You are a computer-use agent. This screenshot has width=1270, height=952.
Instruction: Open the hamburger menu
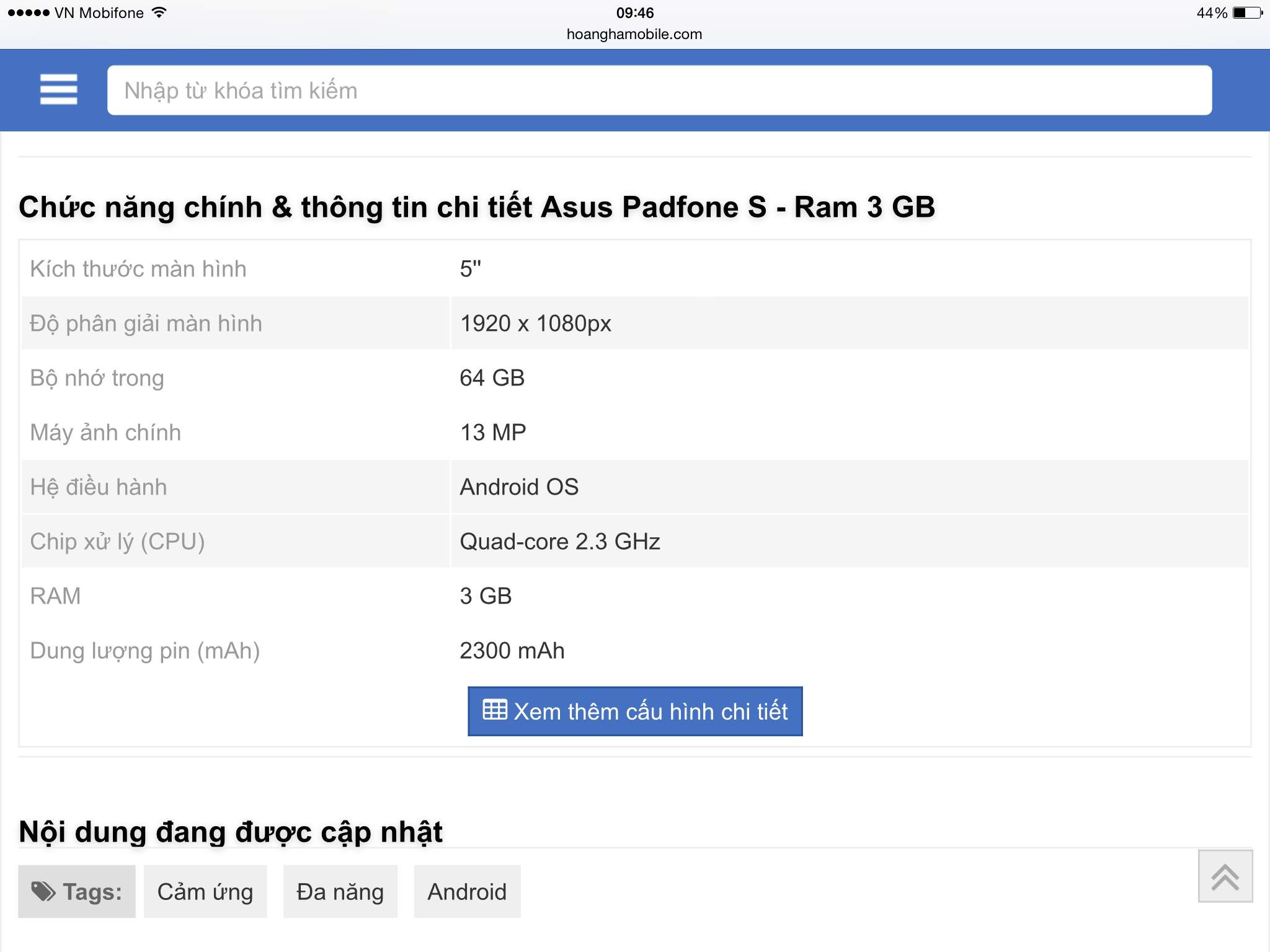click(x=59, y=90)
